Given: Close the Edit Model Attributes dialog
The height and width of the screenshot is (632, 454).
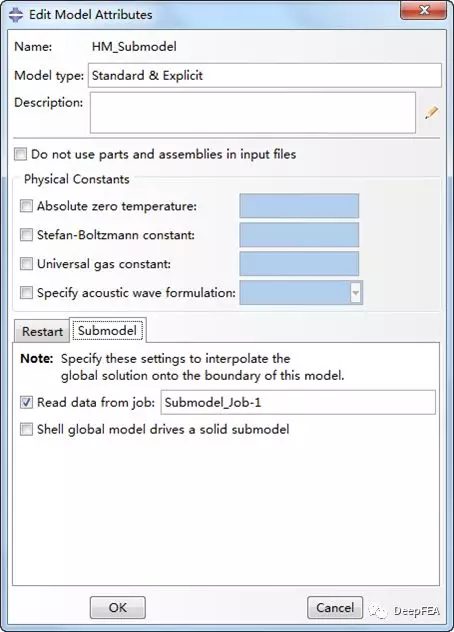Looking at the screenshot, I should coord(423,10).
